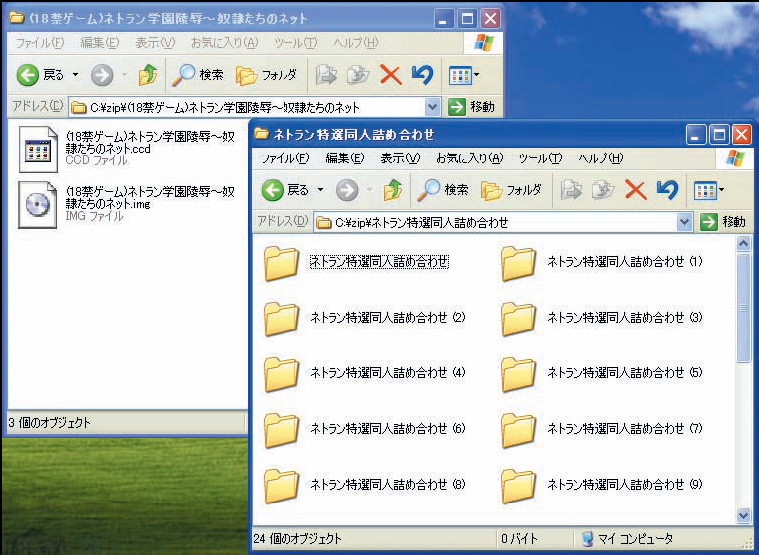Open the Back button history dropdown, back window

pyautogui.click(x=76, y=75)
